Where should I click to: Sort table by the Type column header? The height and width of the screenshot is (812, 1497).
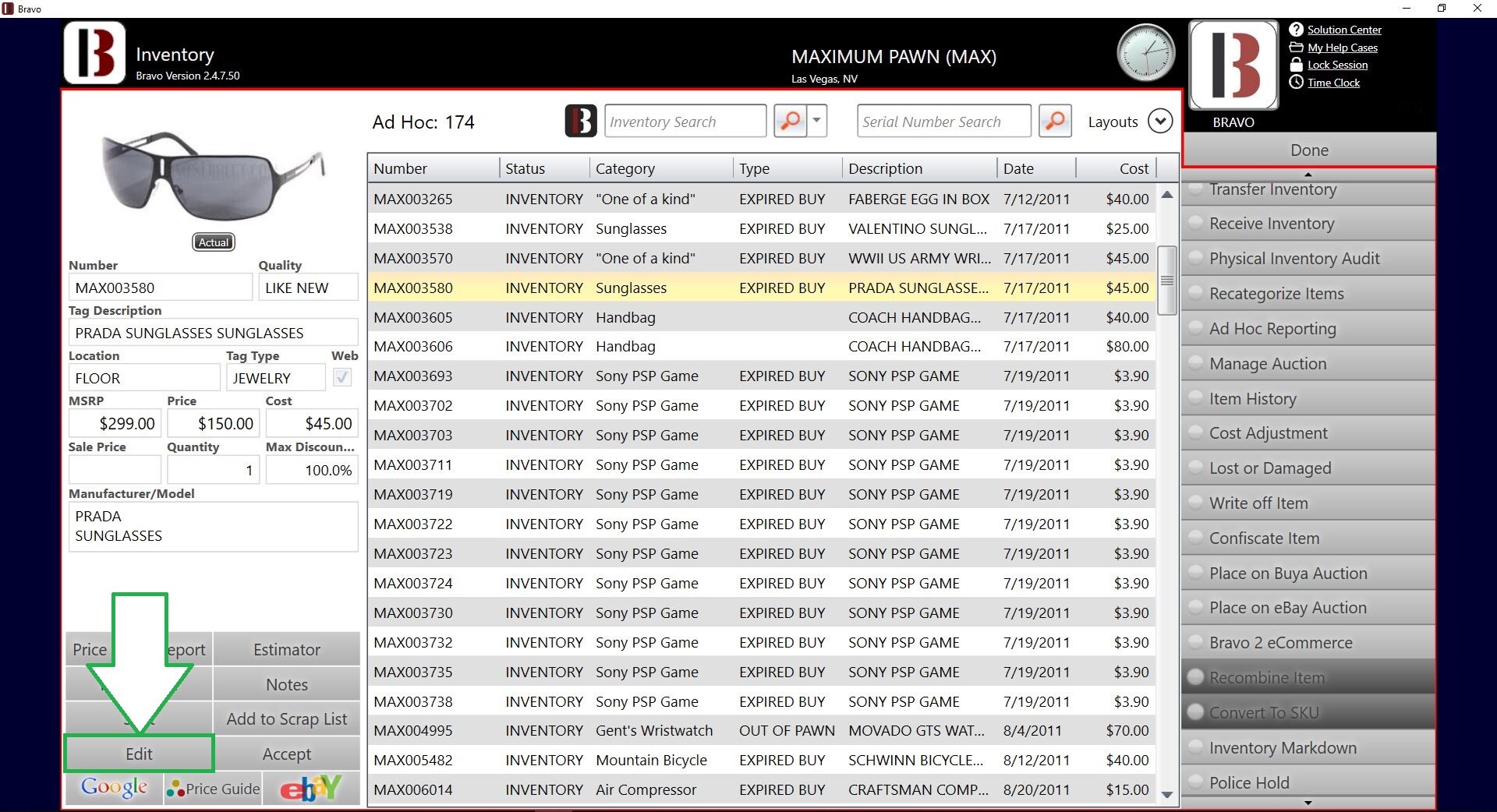(x=787, y=168)
